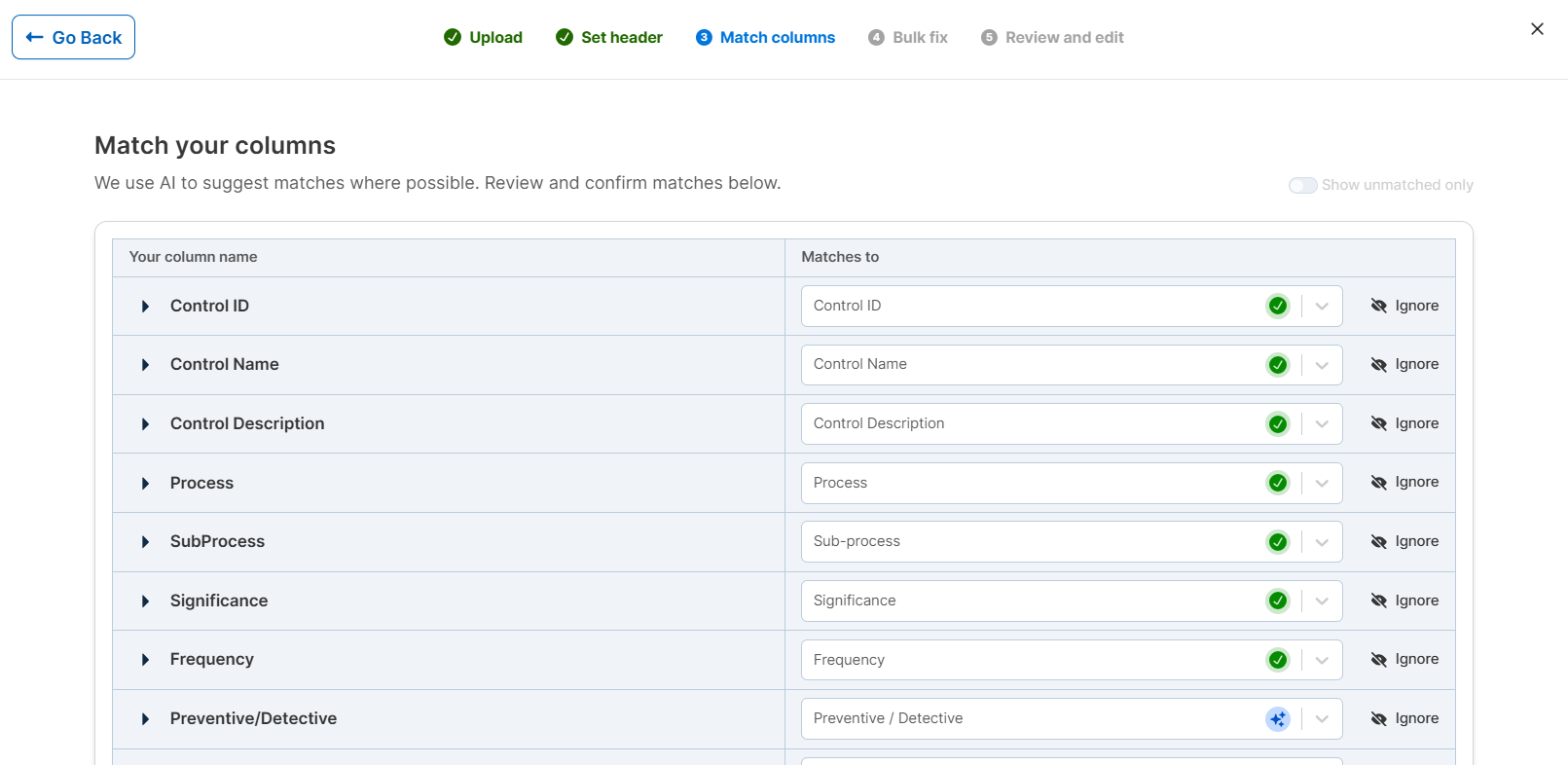Click the Process match field

1072,483
